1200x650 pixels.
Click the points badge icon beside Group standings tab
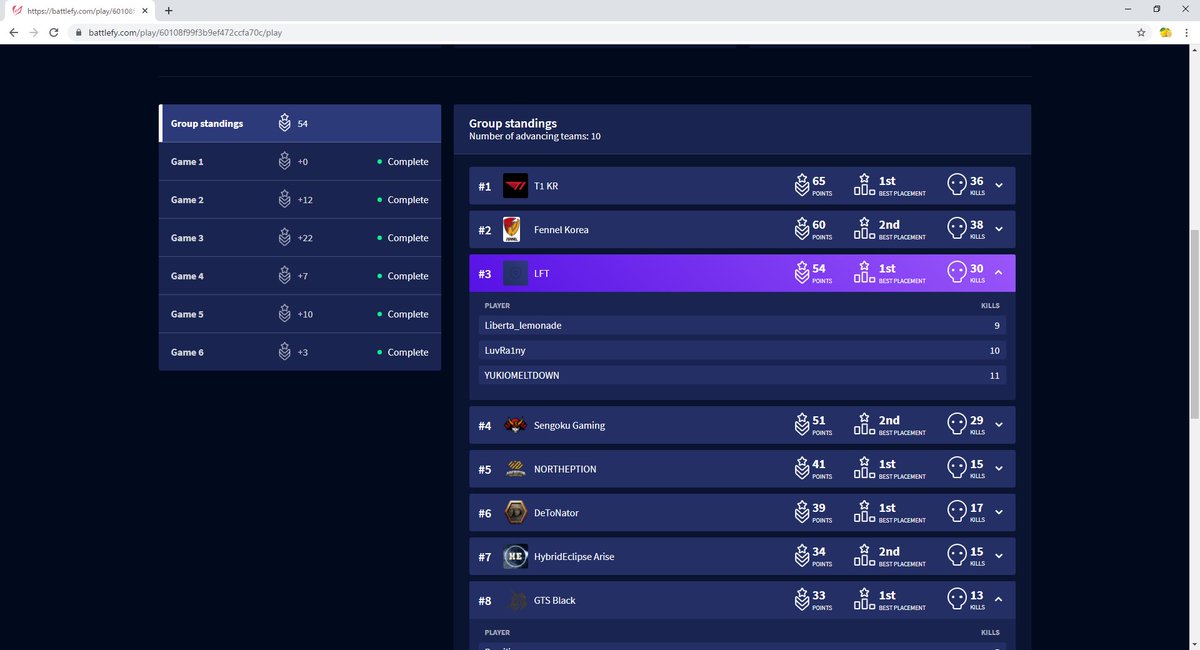click(285, 123)
